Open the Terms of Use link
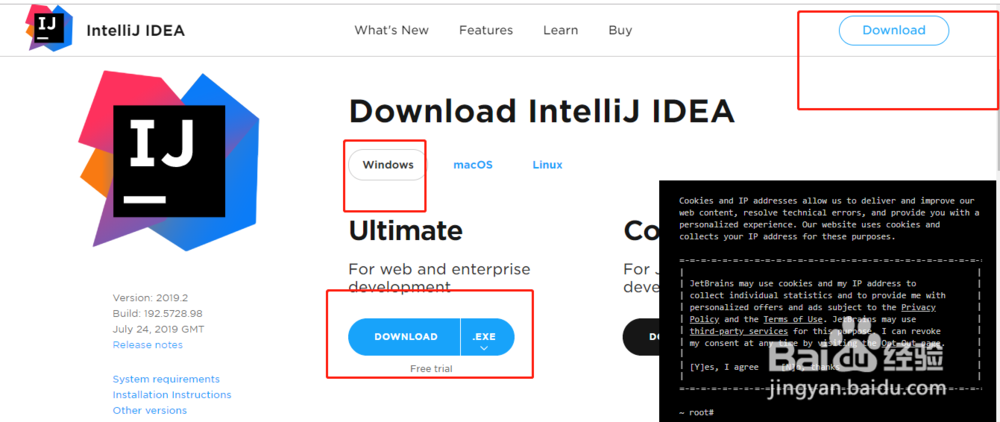 tap(793, 319)
